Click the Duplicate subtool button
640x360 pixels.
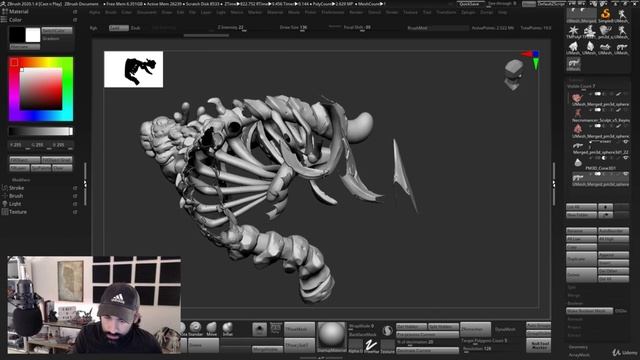[x=581, y=259]
